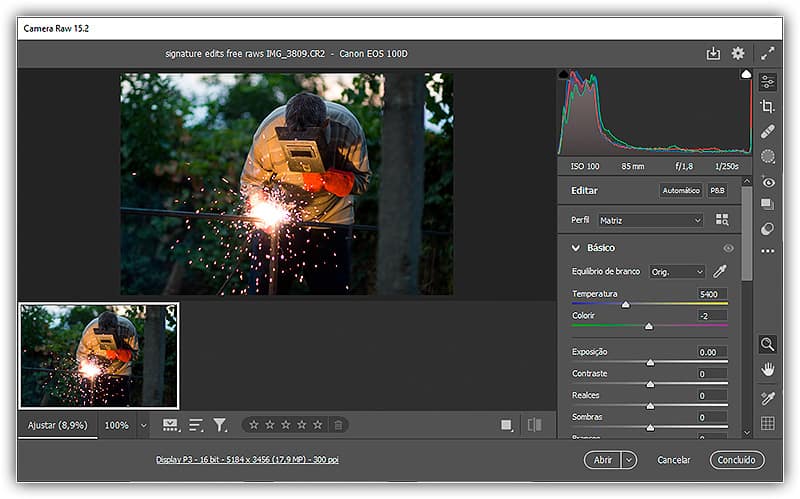Open the filter funnel icon
This screenshot has height=499, width=800.
[220, 425]
